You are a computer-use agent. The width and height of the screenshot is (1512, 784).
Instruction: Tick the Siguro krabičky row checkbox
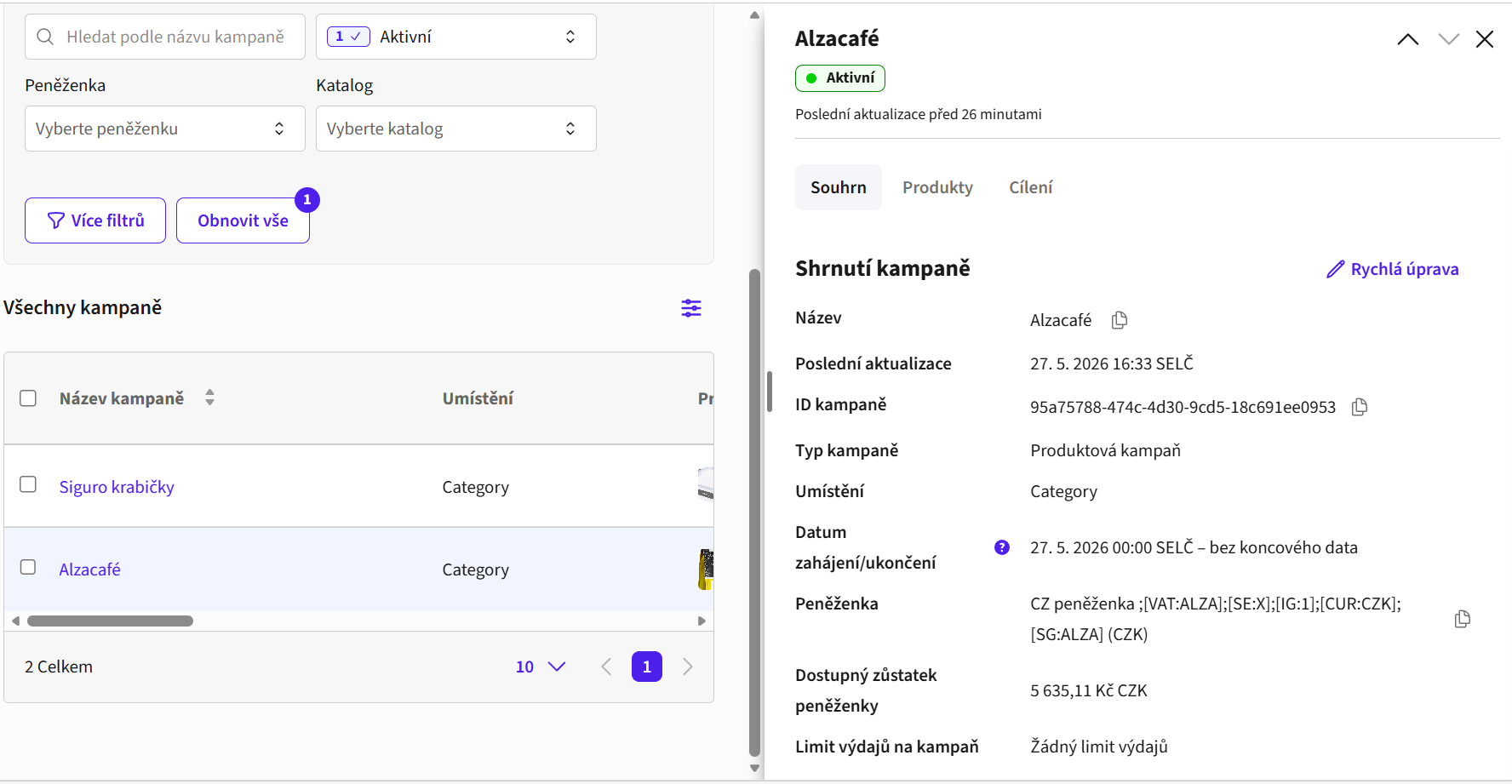click(x=28, y=484)
